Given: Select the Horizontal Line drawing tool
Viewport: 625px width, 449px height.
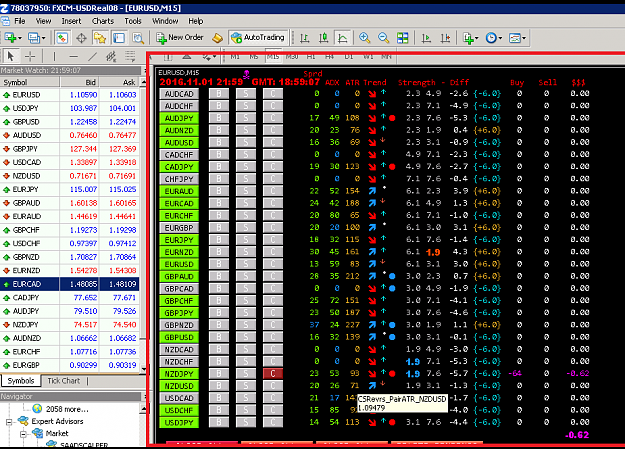Looking at the screenshot, I should click(73, 56).
